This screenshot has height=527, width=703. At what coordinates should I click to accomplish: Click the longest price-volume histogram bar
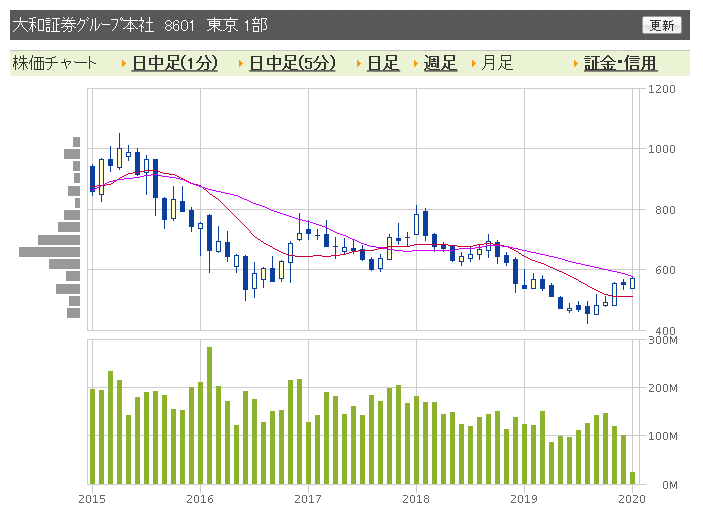(49, 252)
